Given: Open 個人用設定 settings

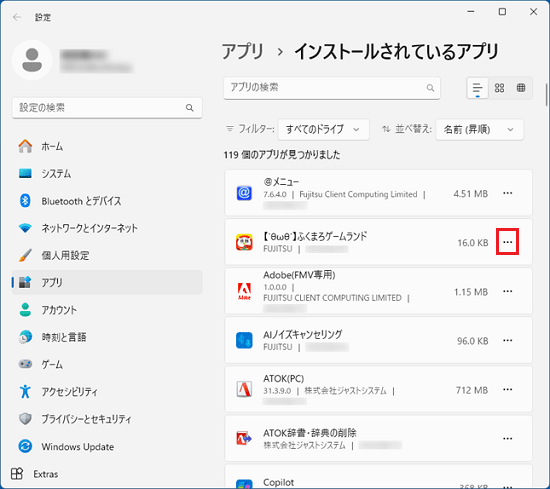Looking at the screenshot, I should point(107,255).
